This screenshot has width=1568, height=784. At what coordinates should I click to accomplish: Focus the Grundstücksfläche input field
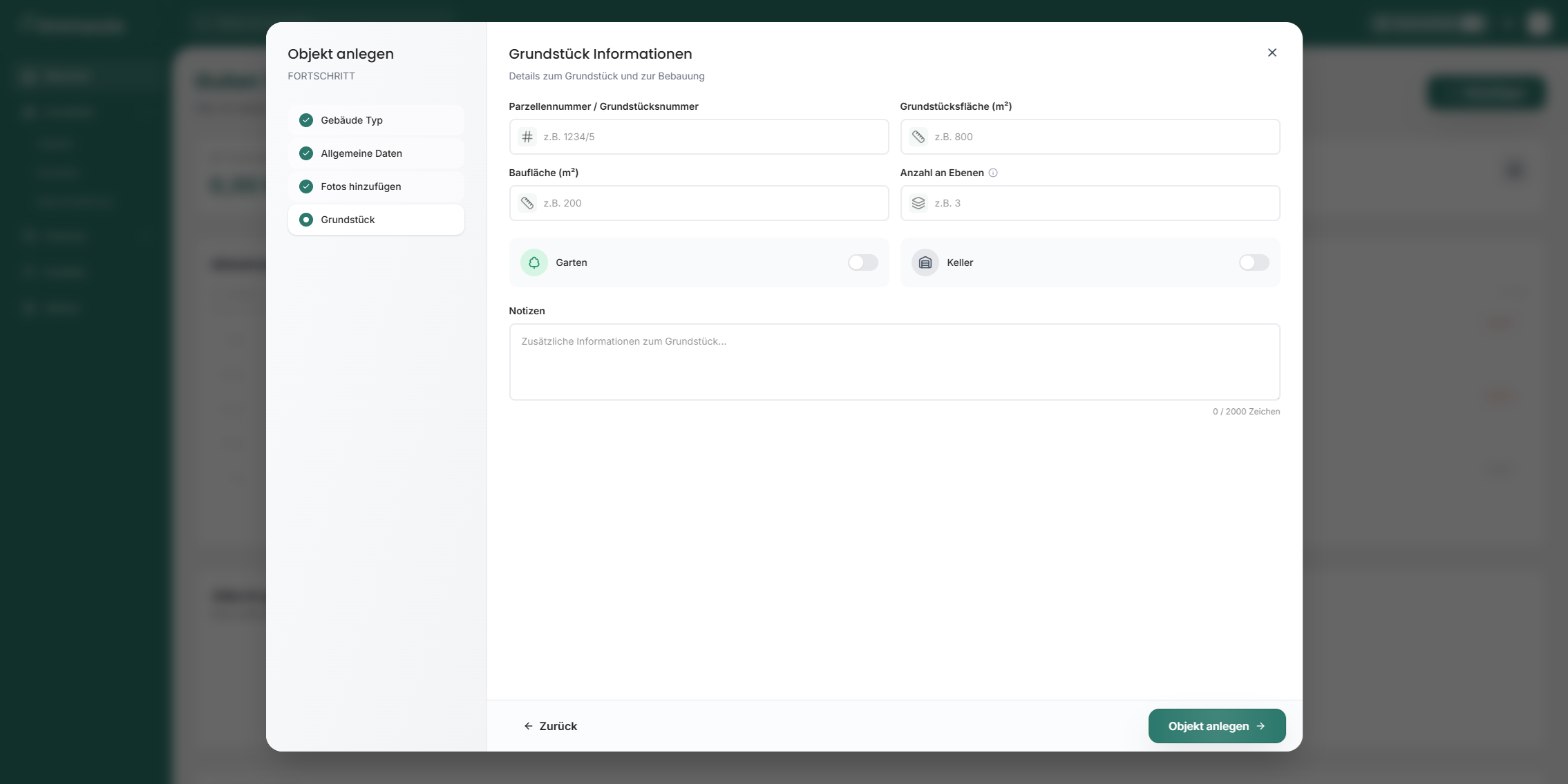1090,137
